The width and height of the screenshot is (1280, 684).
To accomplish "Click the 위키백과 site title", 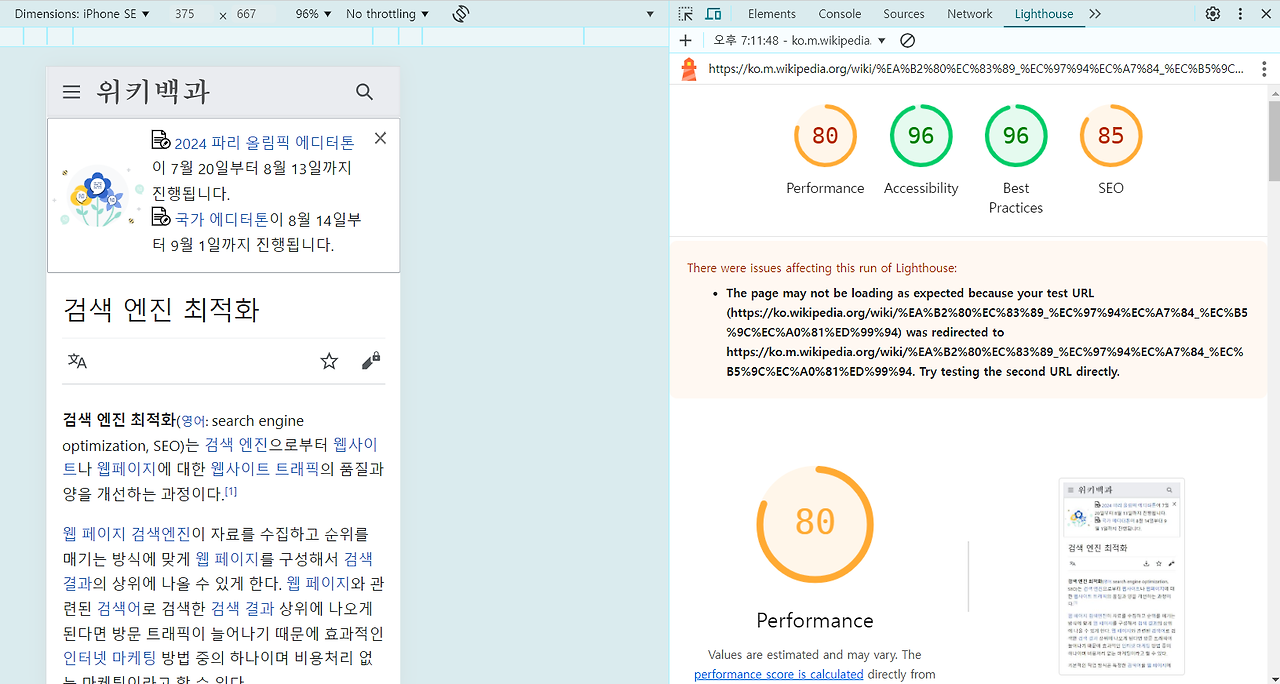I will pyautogui.click(x=153, y=92).
